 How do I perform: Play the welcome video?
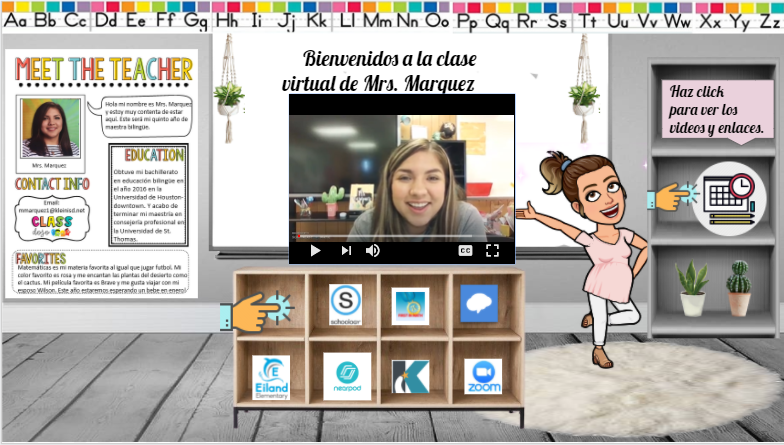coord(315,250)
